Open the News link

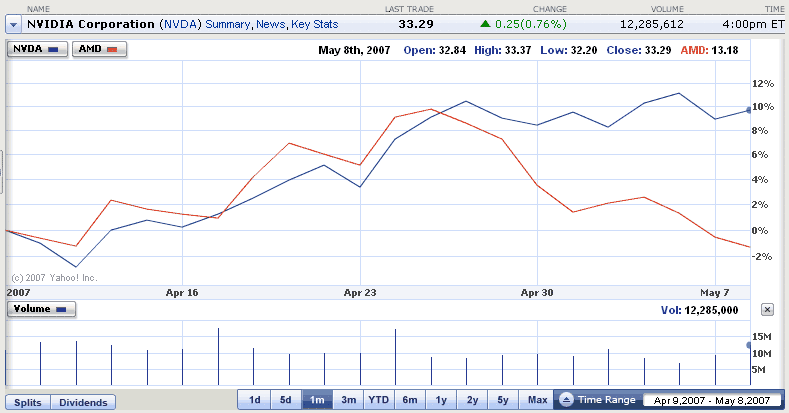(271, 24)
